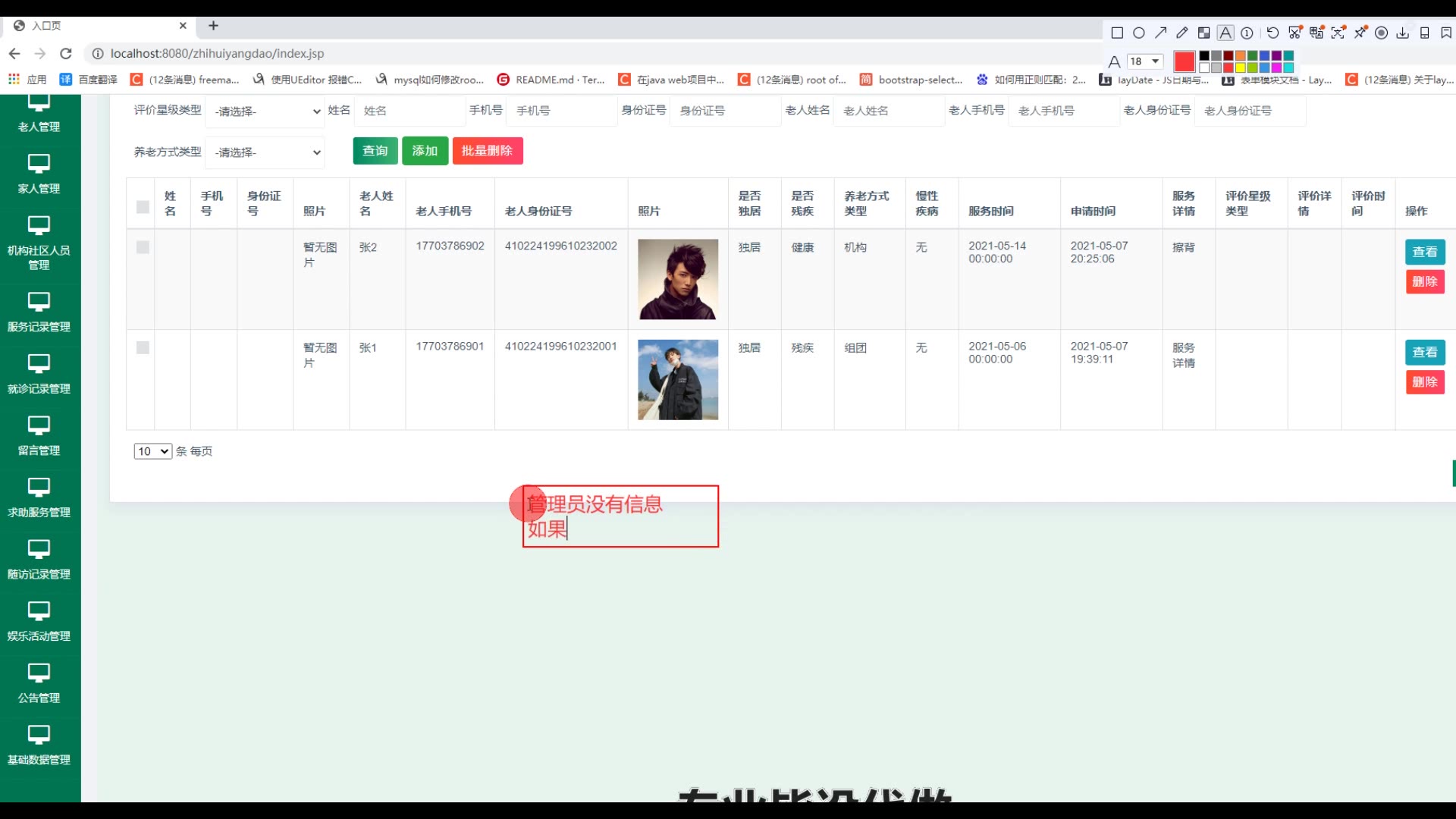
Task: Open the 评价星级类型 dropdown
Action: pyautogui.click(x=265, y=111)
